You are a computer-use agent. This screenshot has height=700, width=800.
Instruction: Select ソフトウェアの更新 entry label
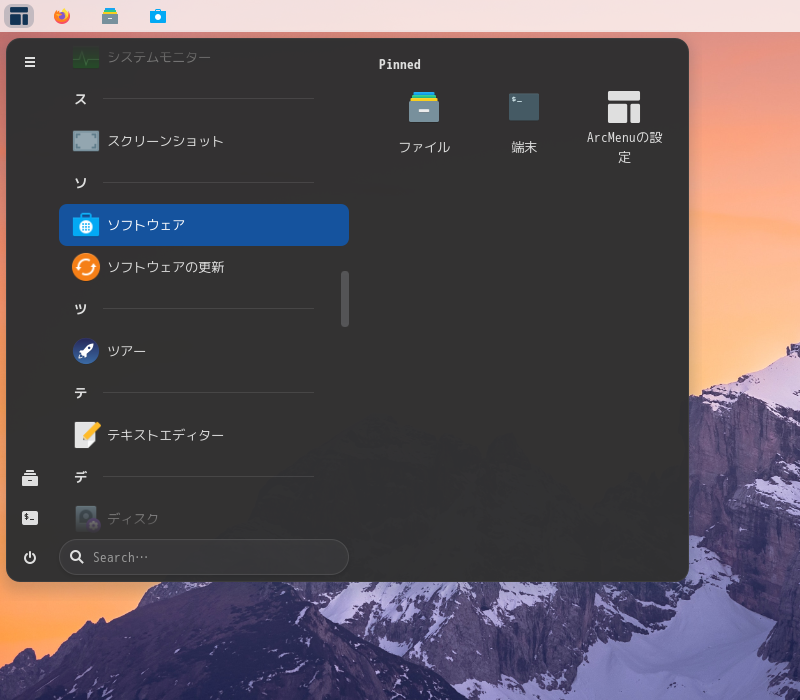166,267
